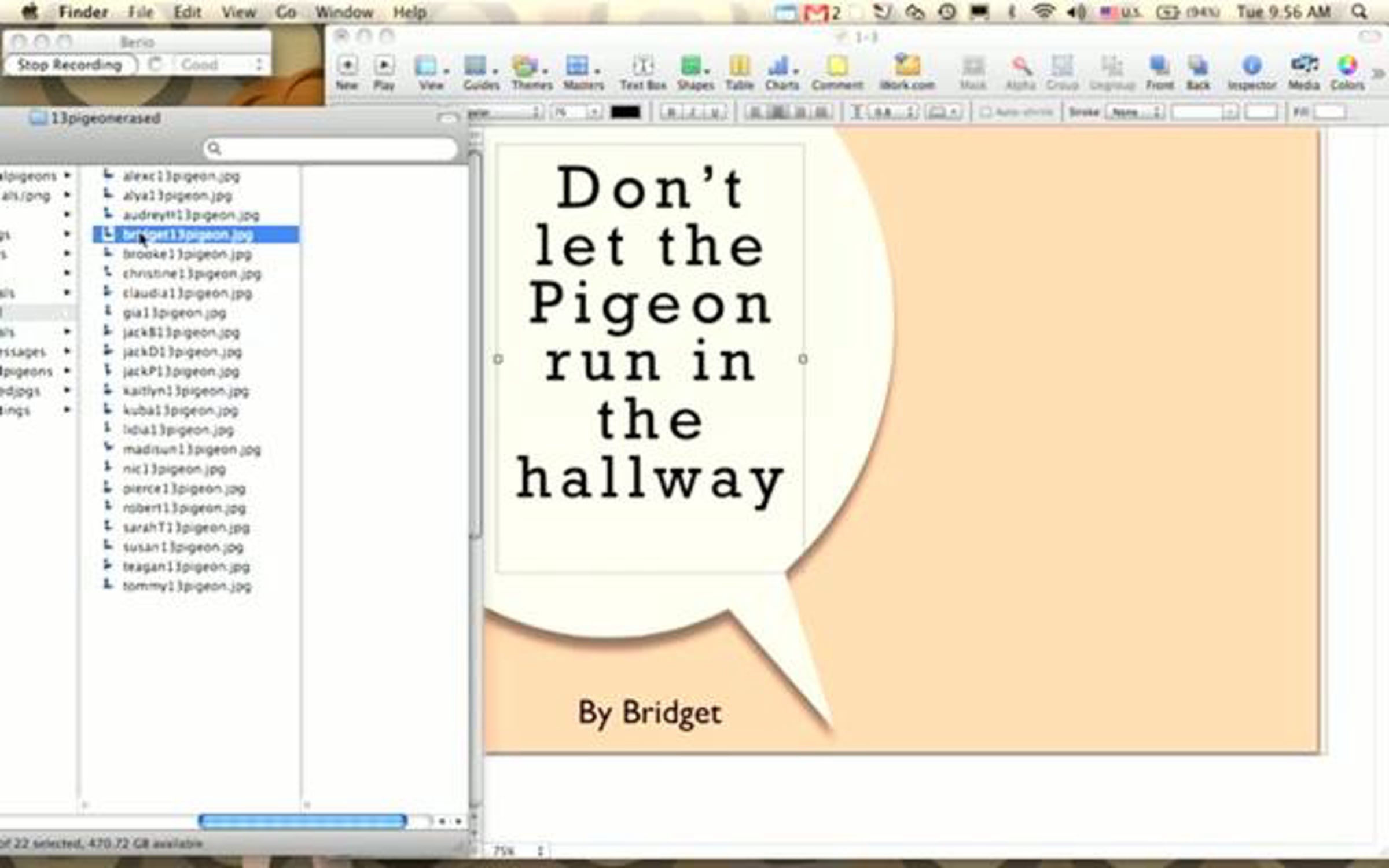Open the Charts toolbar icon
1389x868 pixels.
(778, 65)
